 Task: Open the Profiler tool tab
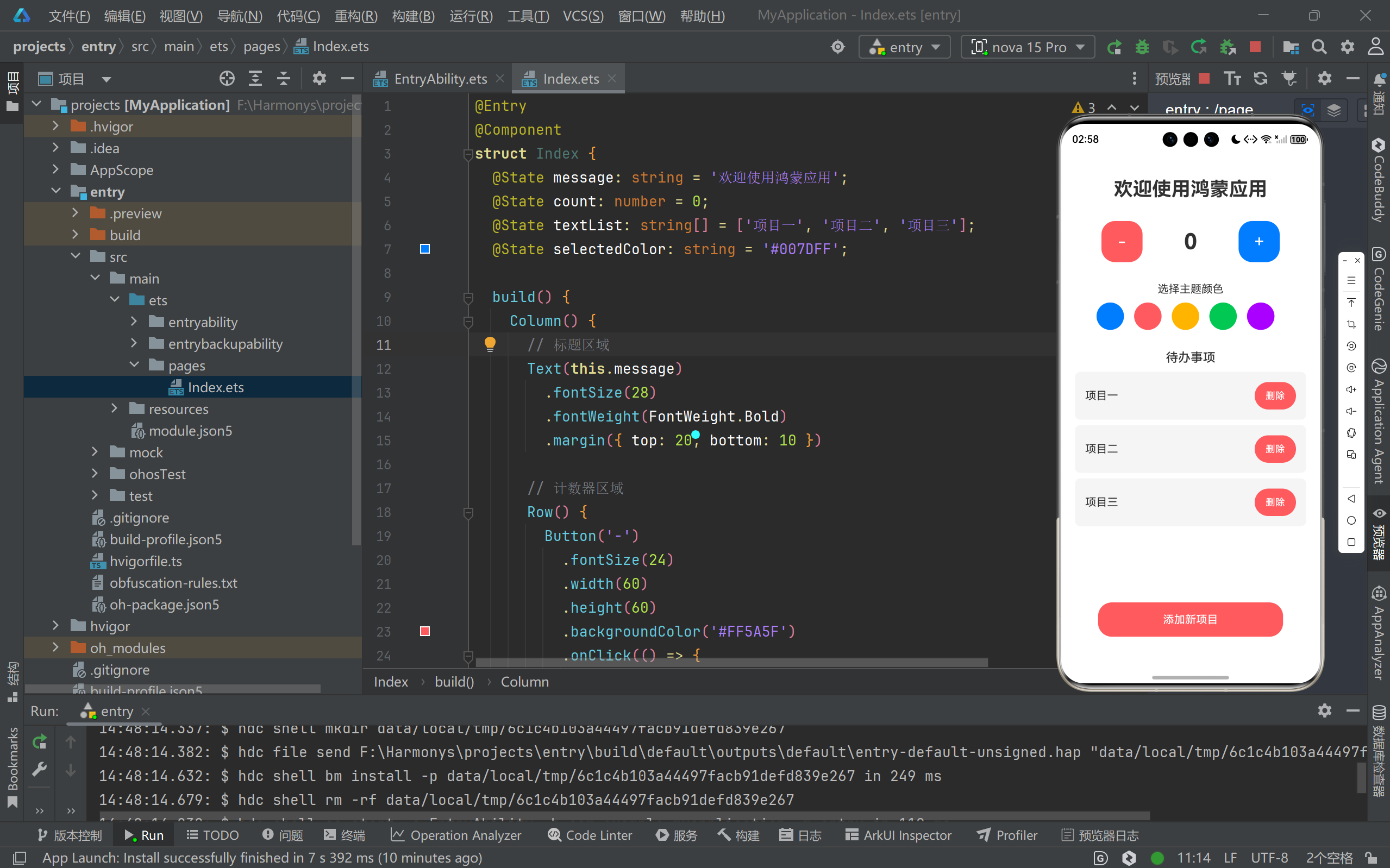[x=1007, y=835]
